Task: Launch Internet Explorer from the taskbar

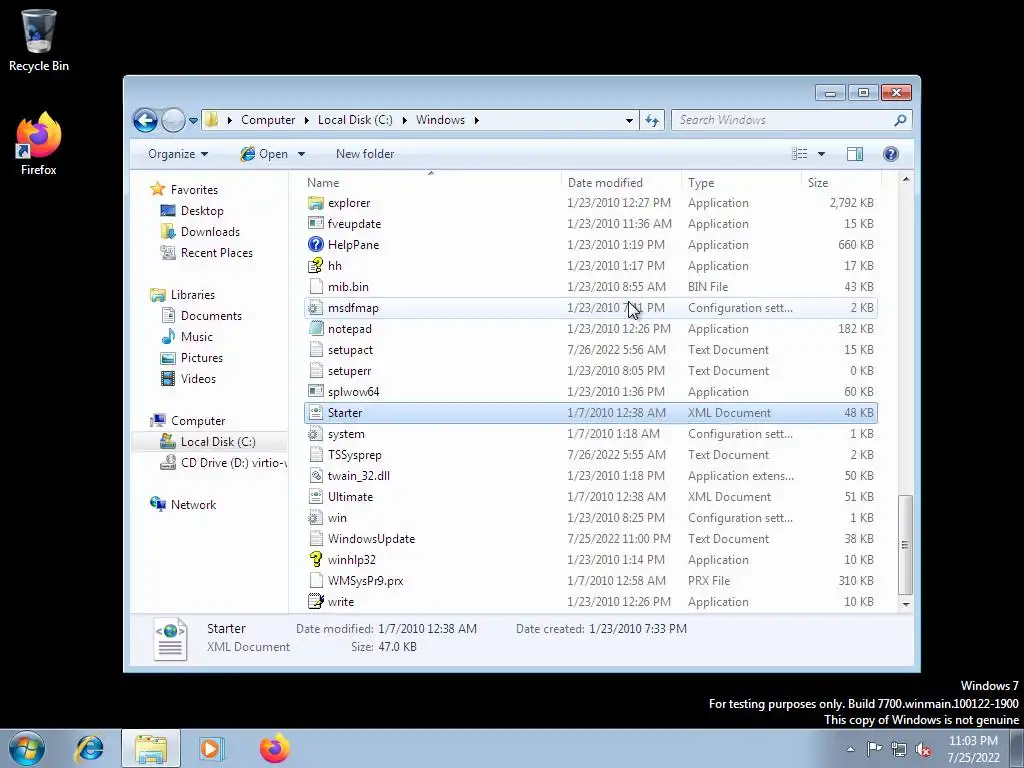Action: tap(89, 748)
